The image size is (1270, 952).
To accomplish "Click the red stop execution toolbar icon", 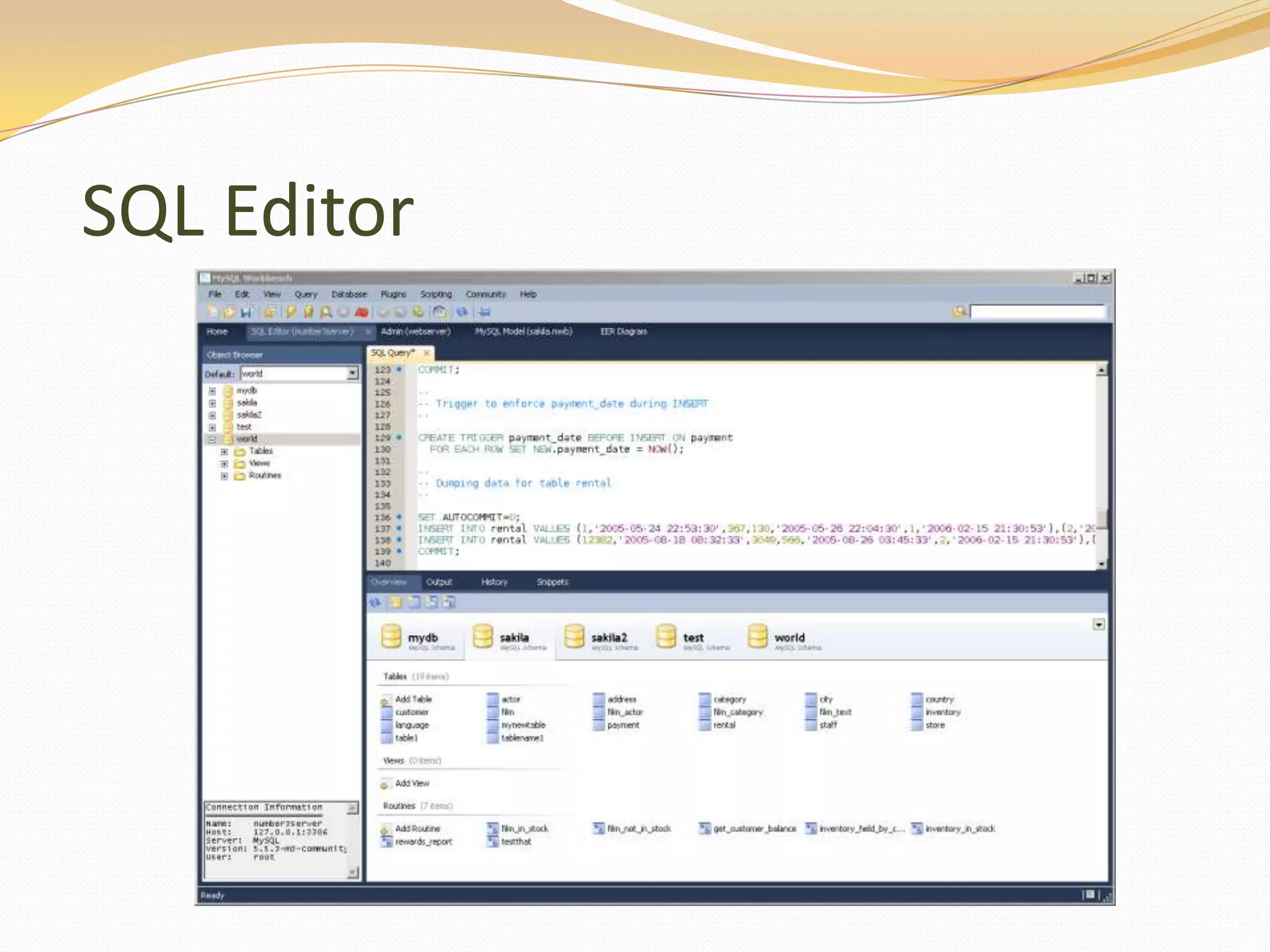I will tap(362, 312).
